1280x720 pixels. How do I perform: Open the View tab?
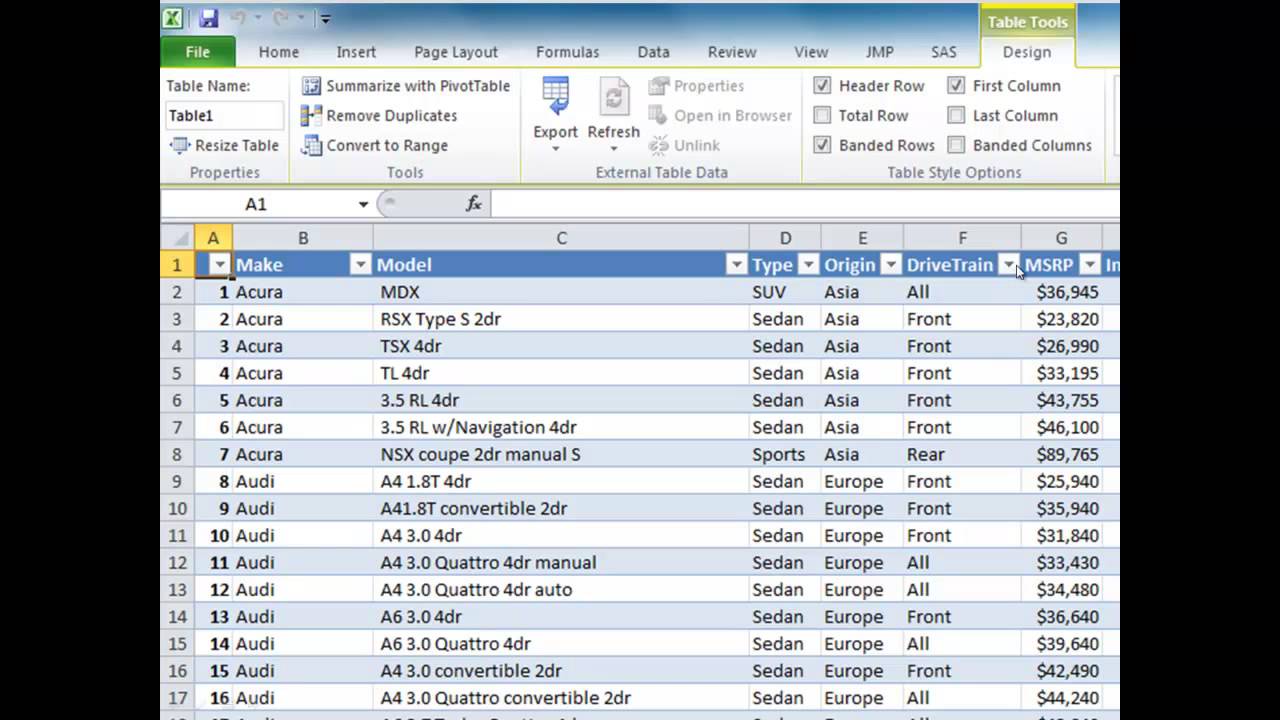(x=811, y=52)
